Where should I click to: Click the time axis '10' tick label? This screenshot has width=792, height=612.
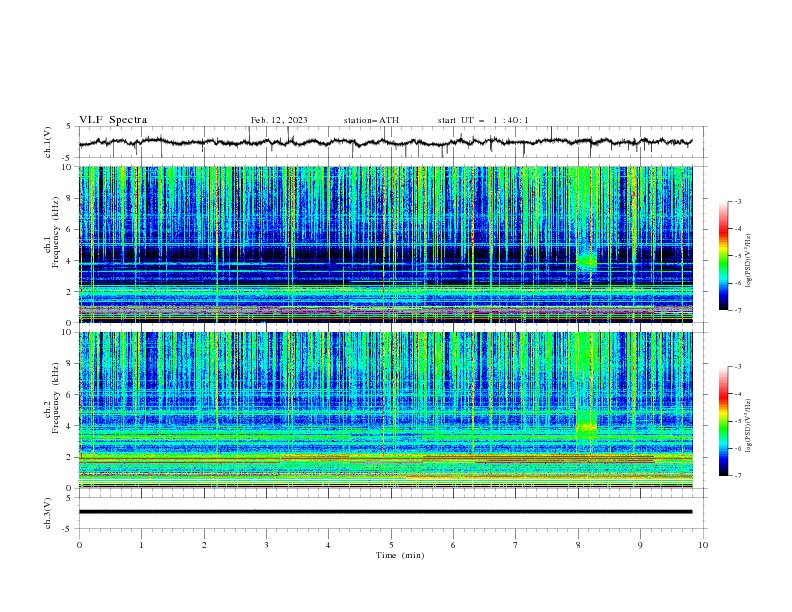703,545
